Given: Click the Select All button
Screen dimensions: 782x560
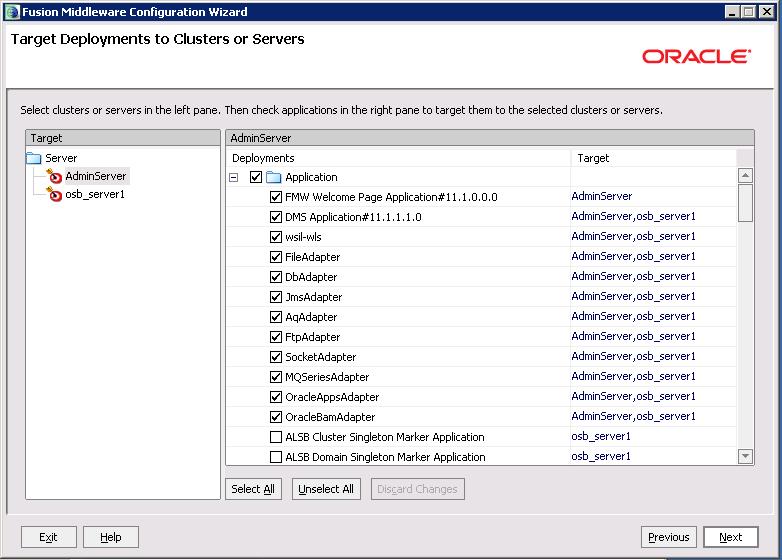Looking at the screenshot, I should (253, 489).
